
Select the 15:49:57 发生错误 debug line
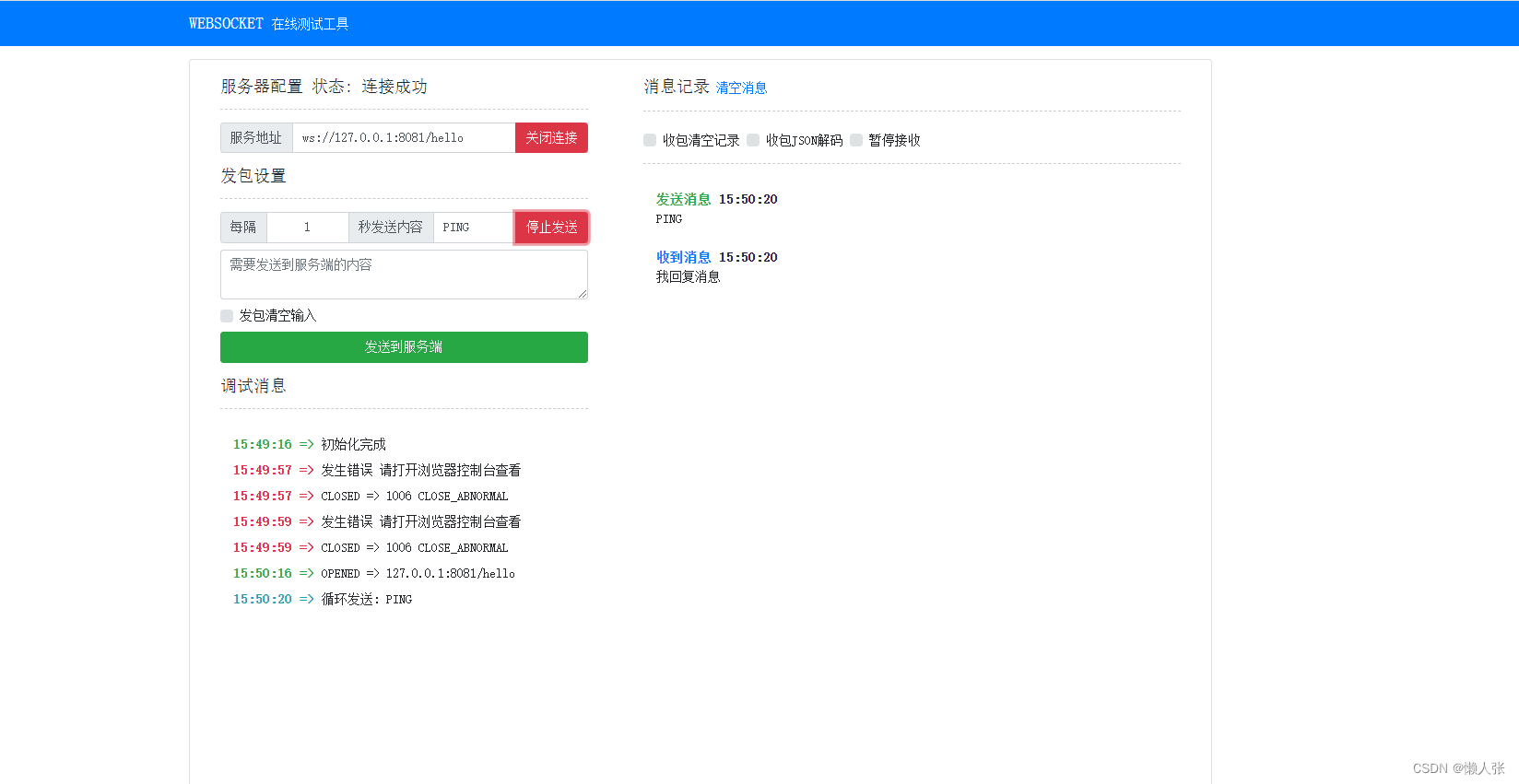[377, 471]
